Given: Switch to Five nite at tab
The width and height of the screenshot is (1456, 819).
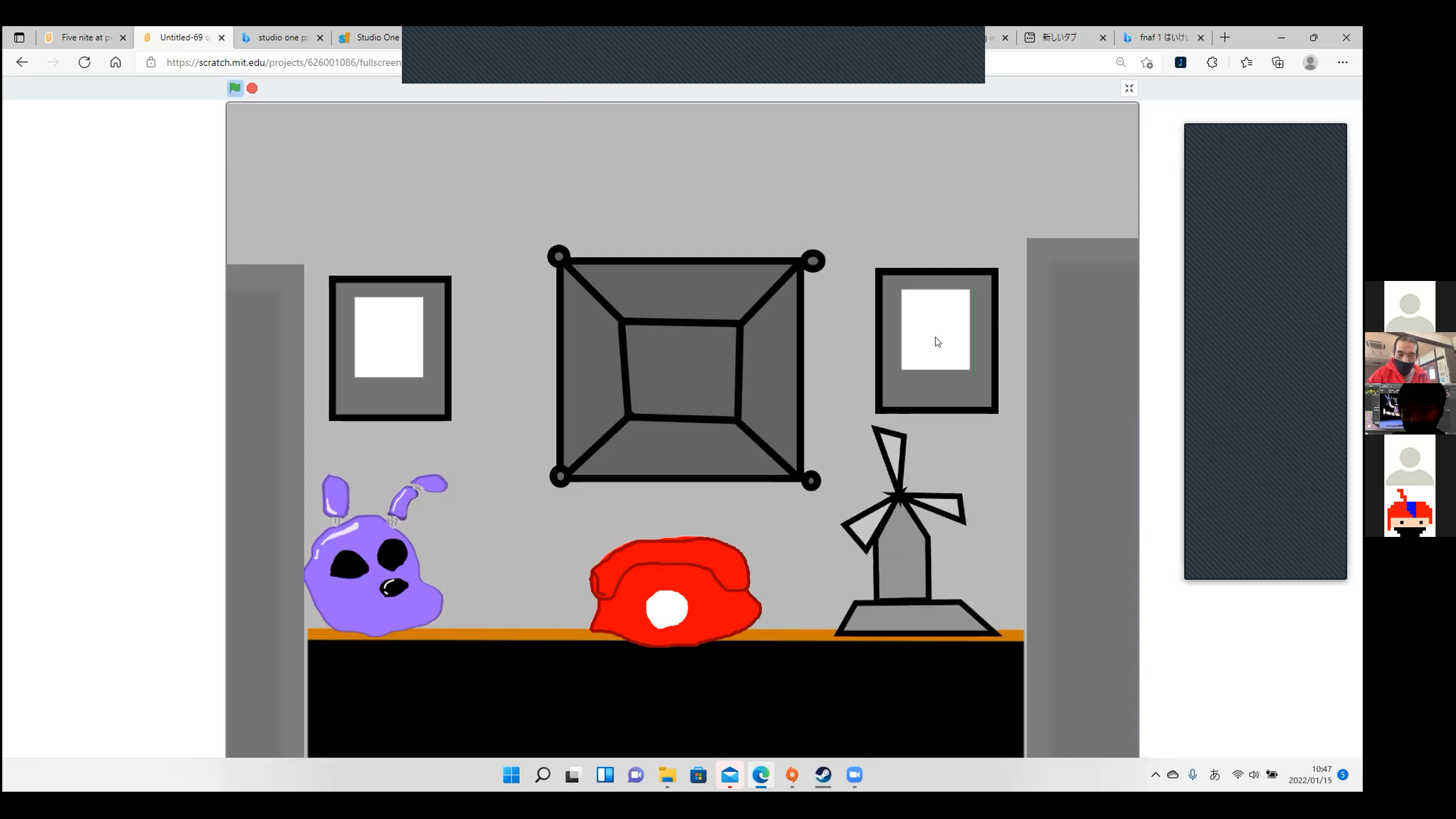Looking at the screenshot, I should (x=85, y=38).
